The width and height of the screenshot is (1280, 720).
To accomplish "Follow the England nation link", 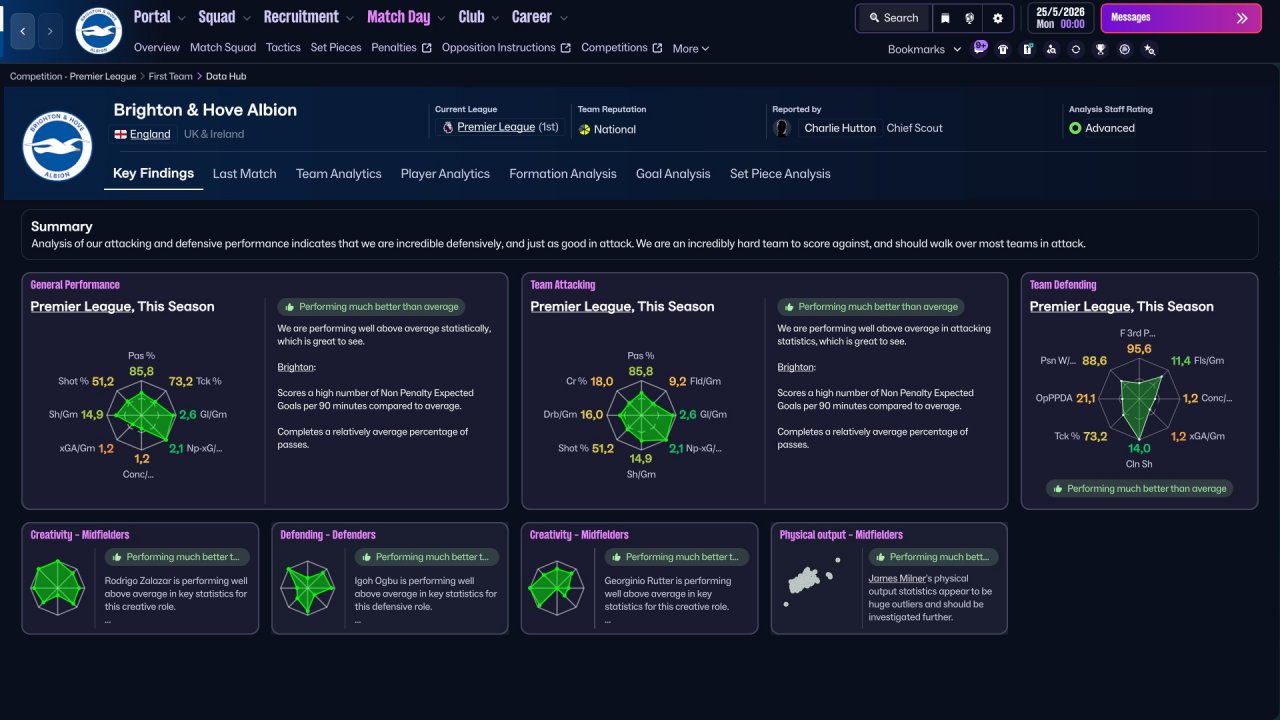I will point(150,134).
